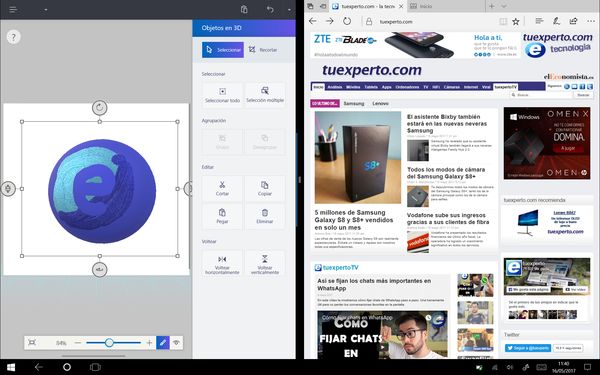Click the paste icon in Paint 3D top bar
This screenshot has width=600, height=375.
[244, 10]
